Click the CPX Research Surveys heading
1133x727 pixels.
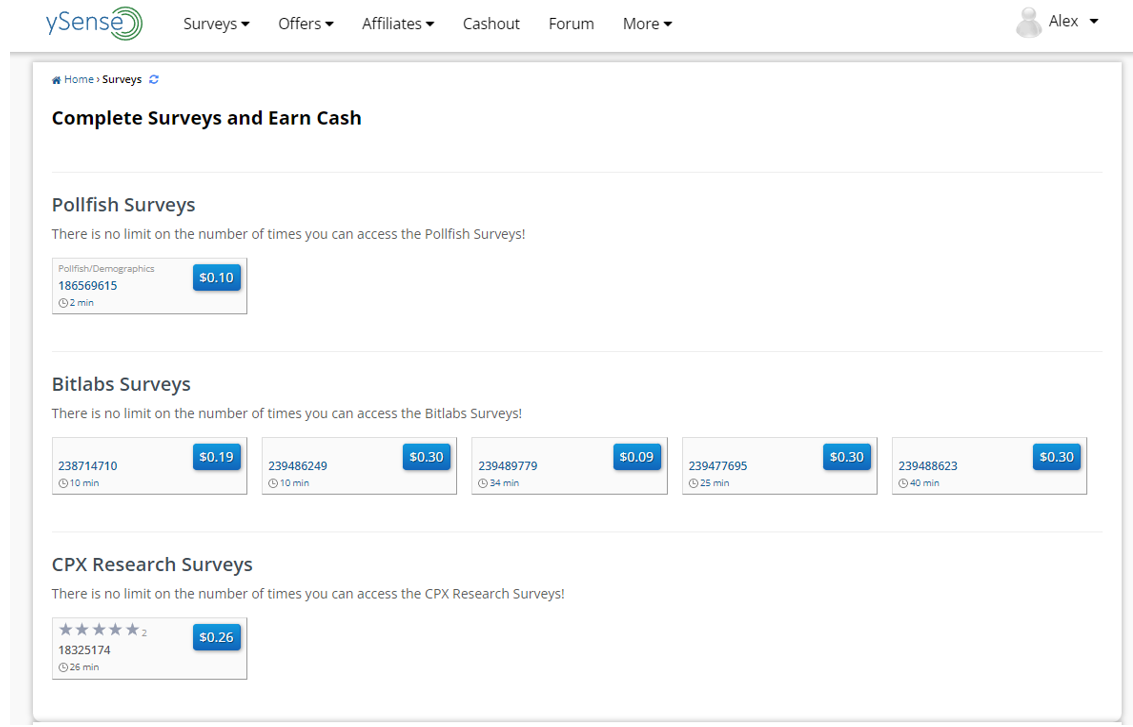click(x=152, y=564)
